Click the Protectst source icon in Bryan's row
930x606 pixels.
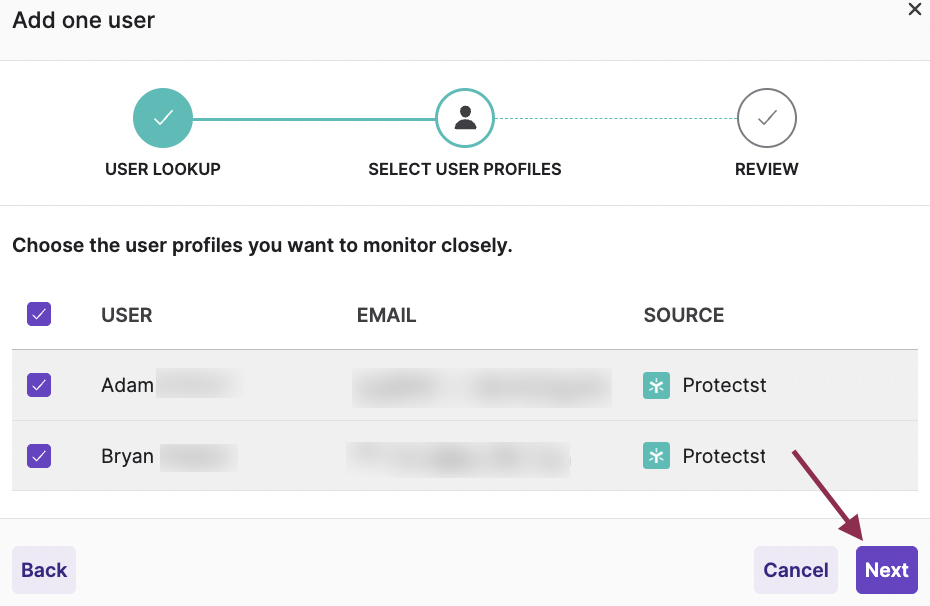click(656, 456)
